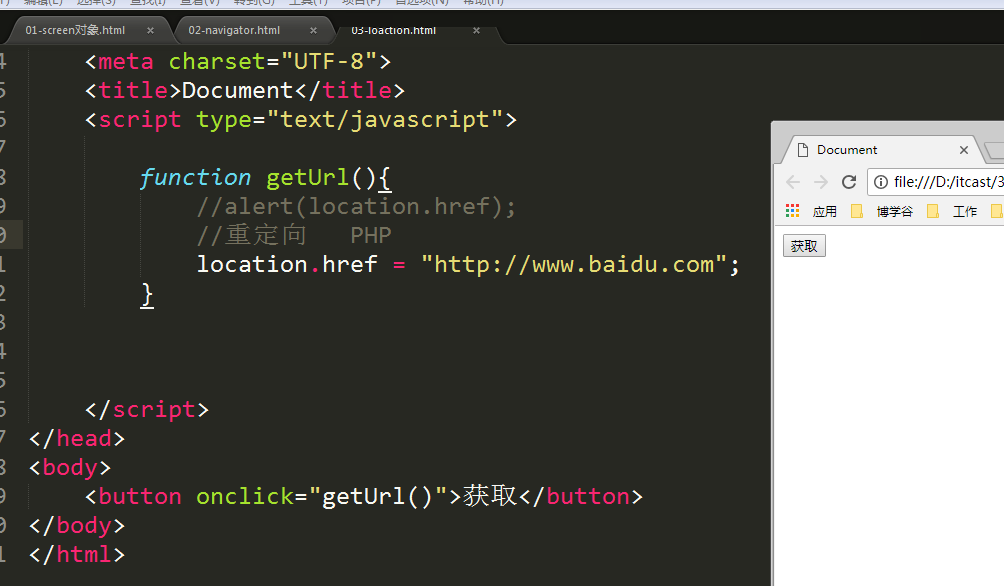Close the 02-navigator.html tab

[313, 30]
